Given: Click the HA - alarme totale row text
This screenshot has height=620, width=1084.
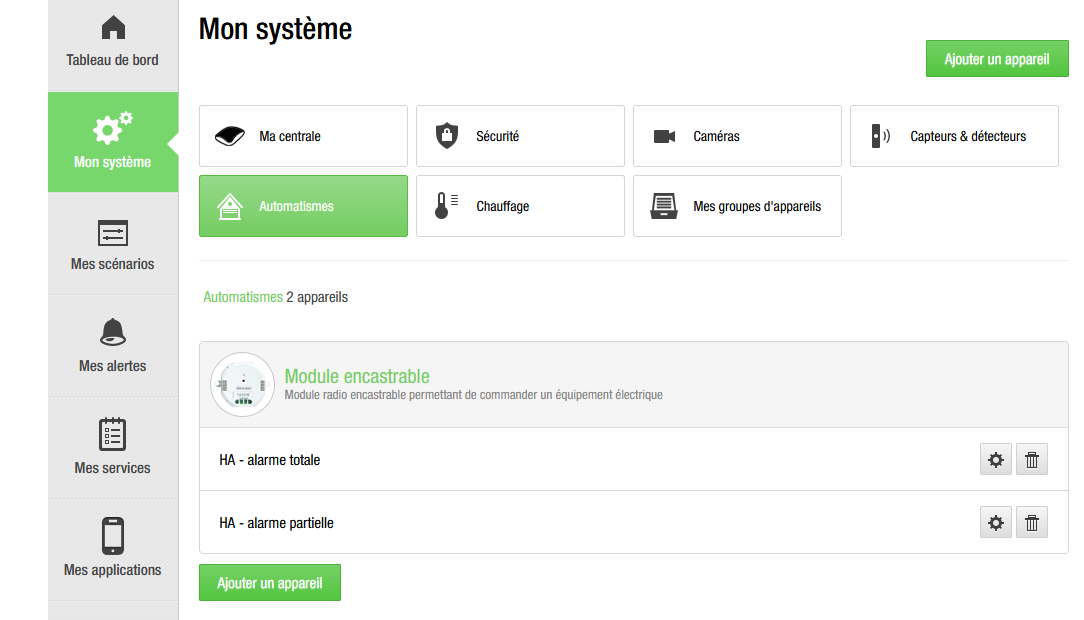Looking at the screenshot, I should click(x=270, y=460).
